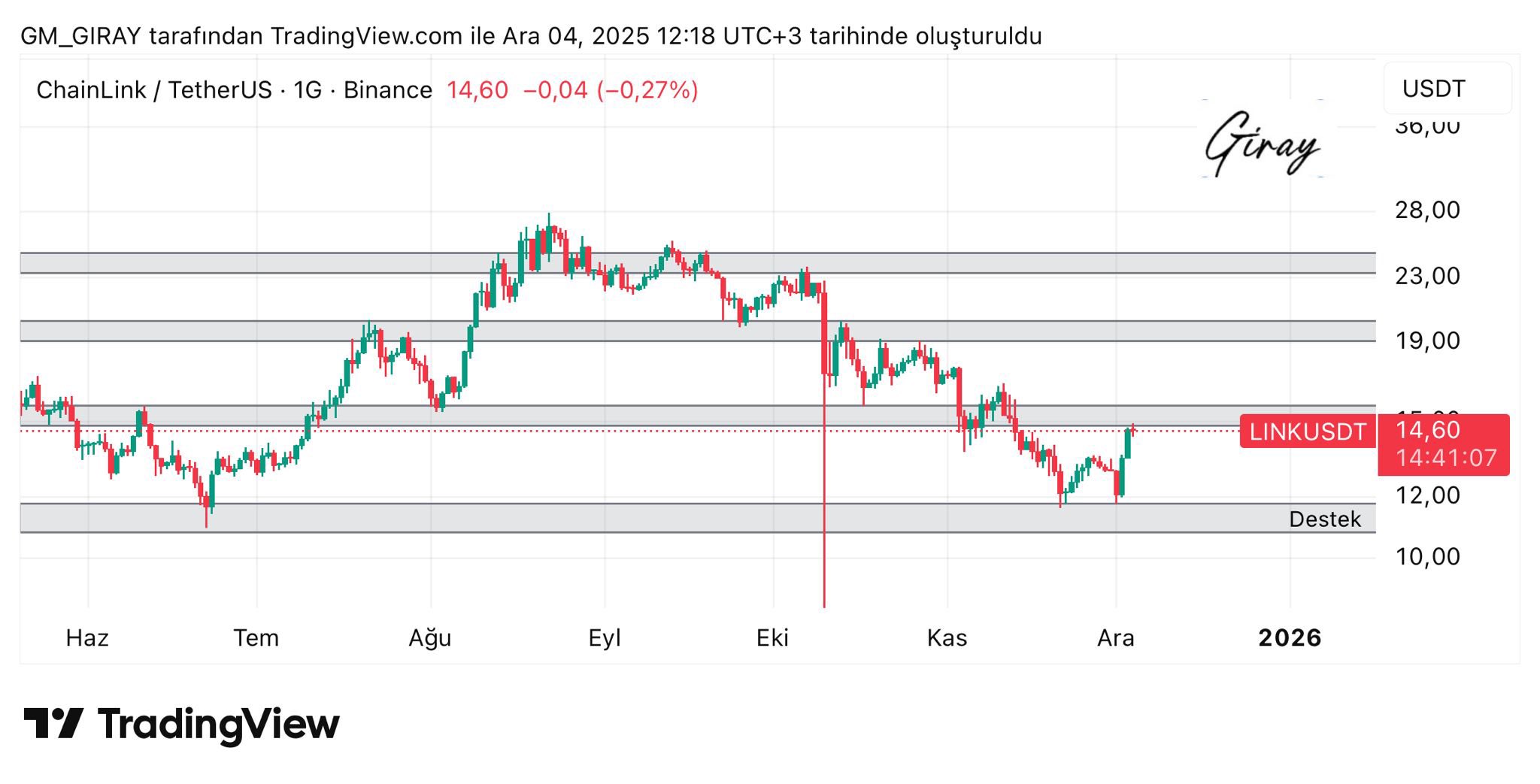Image resolution: width=1540 pixels, height=784 pixels.
Task: Click the Eki month on time axis
Action: (x=772, y=638)
